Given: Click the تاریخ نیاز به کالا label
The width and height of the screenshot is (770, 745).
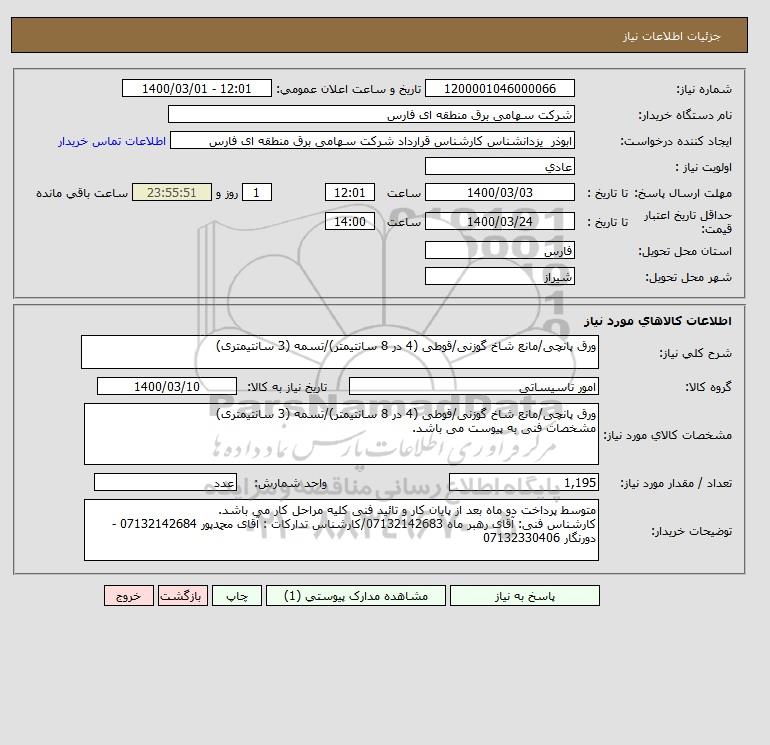Looking at the screenshot, I should tap(287, 387).
